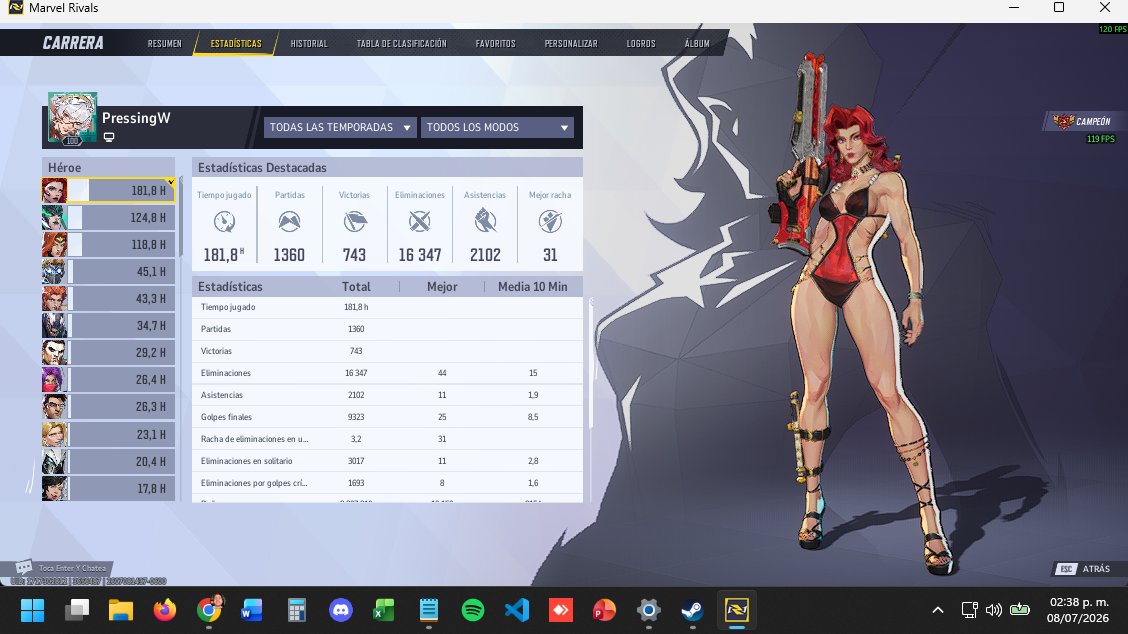Open the Todos los modos dropdown
1128x634 pixels.
tap(497, 127)
